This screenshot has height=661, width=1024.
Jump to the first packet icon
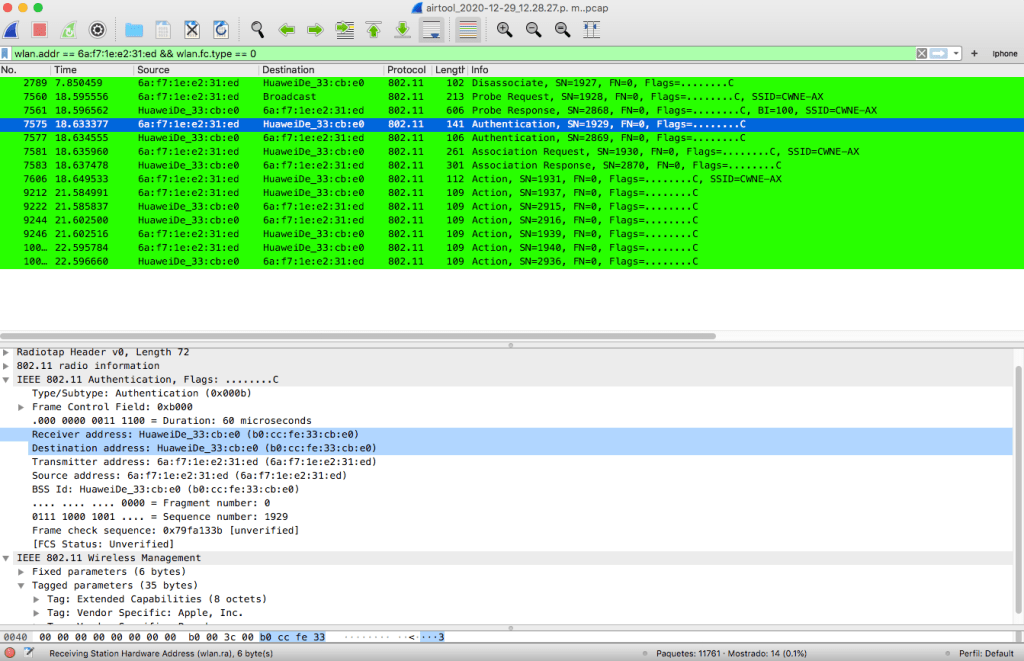374,30
